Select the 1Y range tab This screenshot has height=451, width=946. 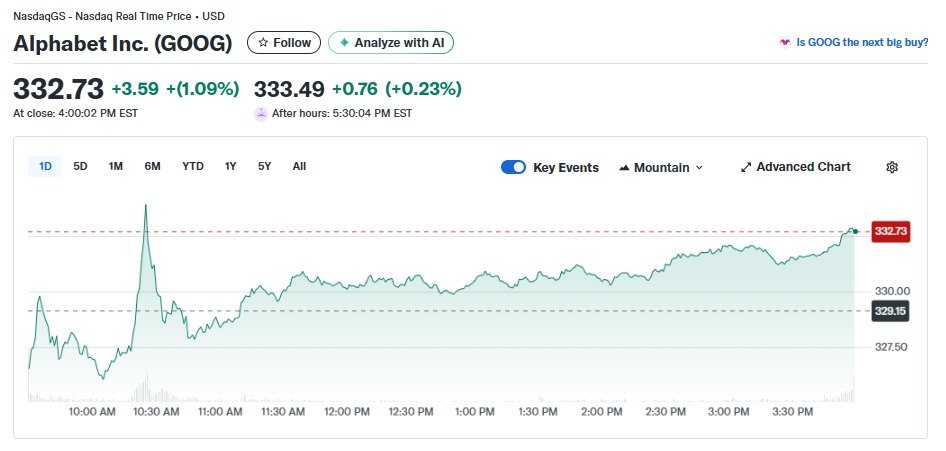pyautogui.click(x=231, y=166)
